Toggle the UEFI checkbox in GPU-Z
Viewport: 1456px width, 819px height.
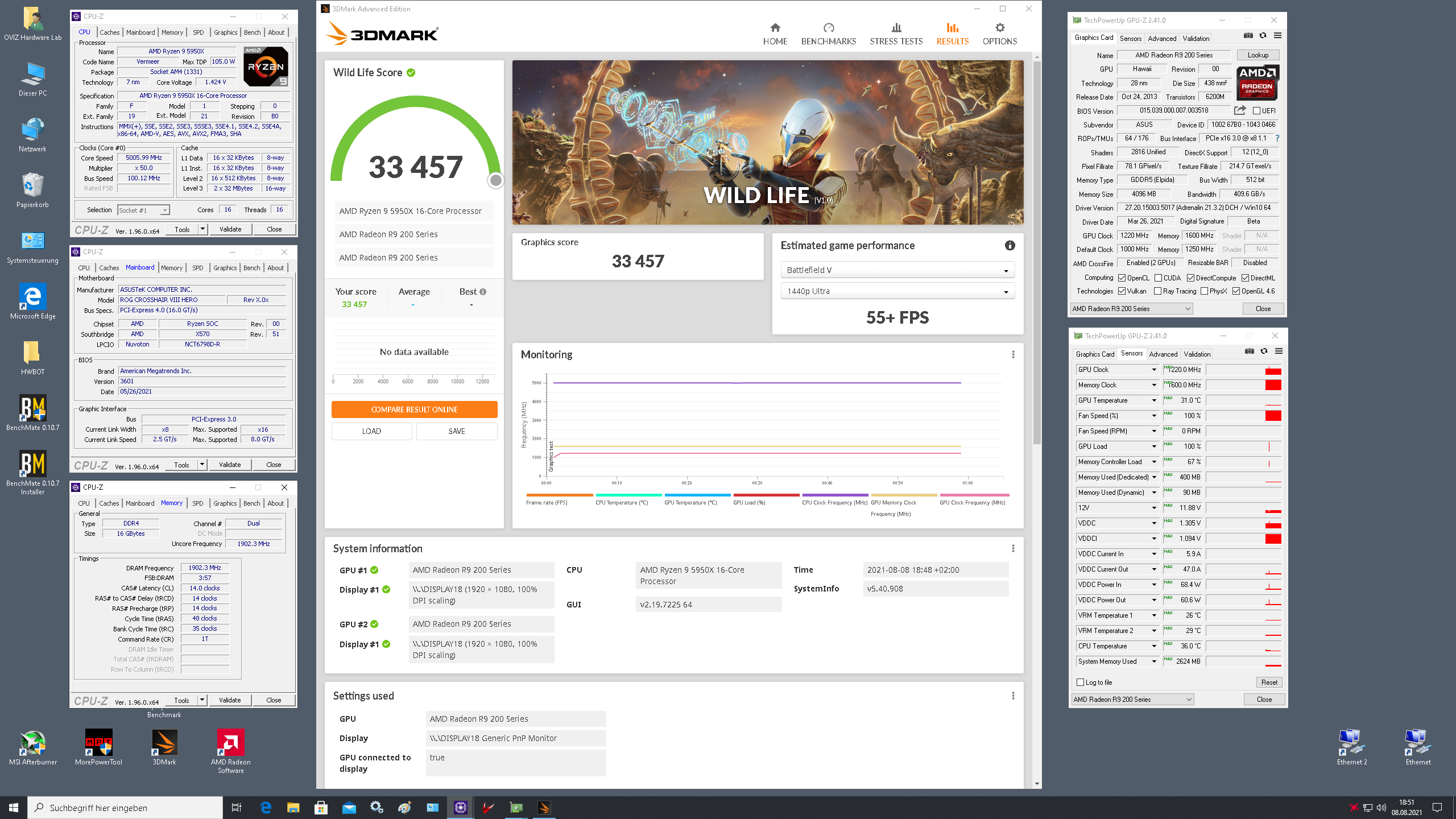point(1256,111)
